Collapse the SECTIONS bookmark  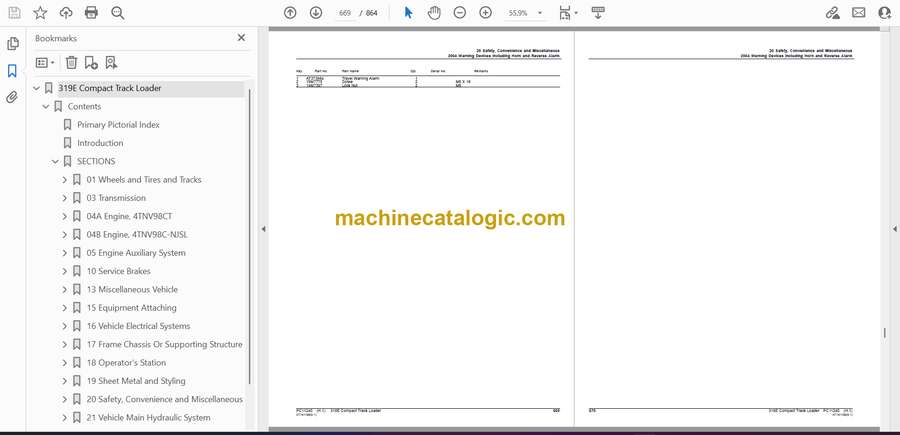pyautogui.click(x=55, y=162)
